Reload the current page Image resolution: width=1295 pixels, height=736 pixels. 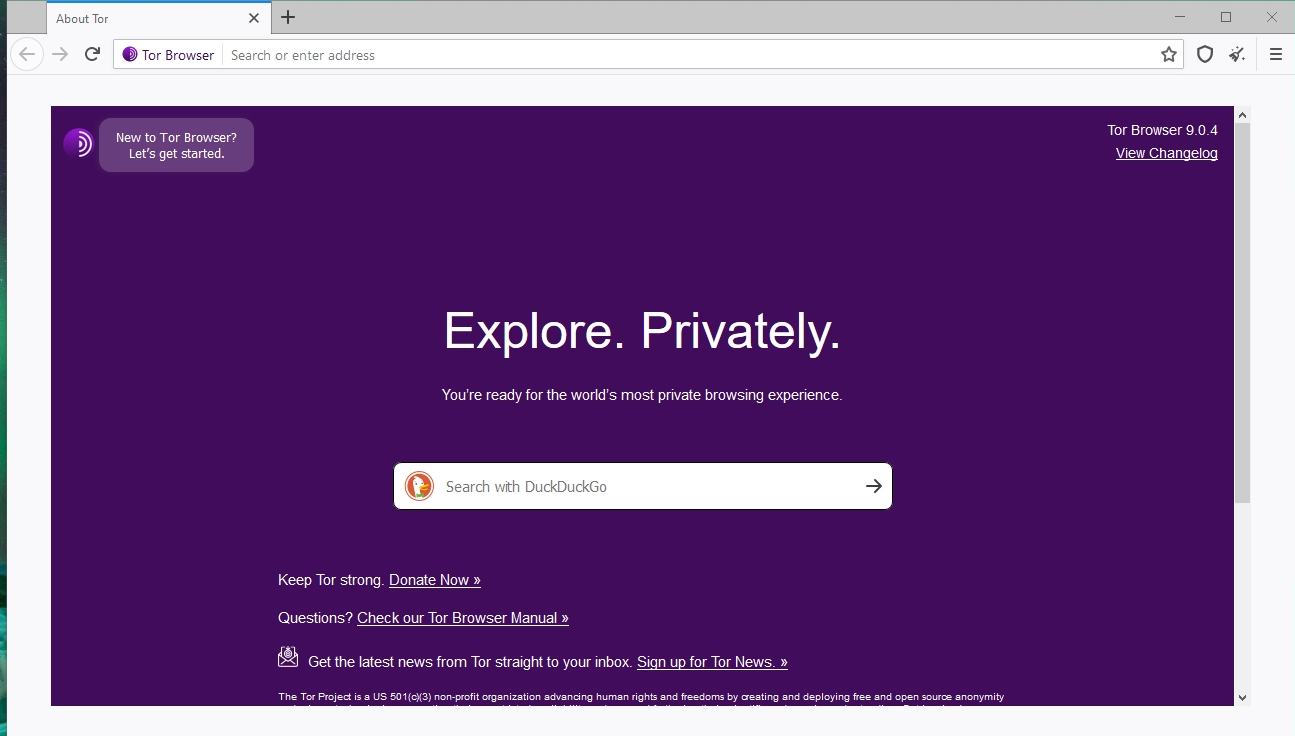pos(92,55)
